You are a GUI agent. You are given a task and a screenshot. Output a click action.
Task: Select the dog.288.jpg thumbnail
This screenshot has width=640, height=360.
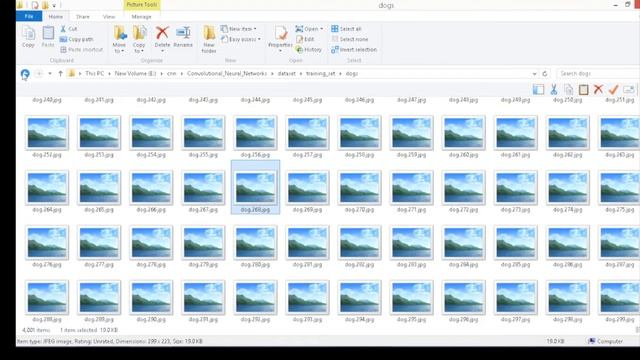(47, 298)
